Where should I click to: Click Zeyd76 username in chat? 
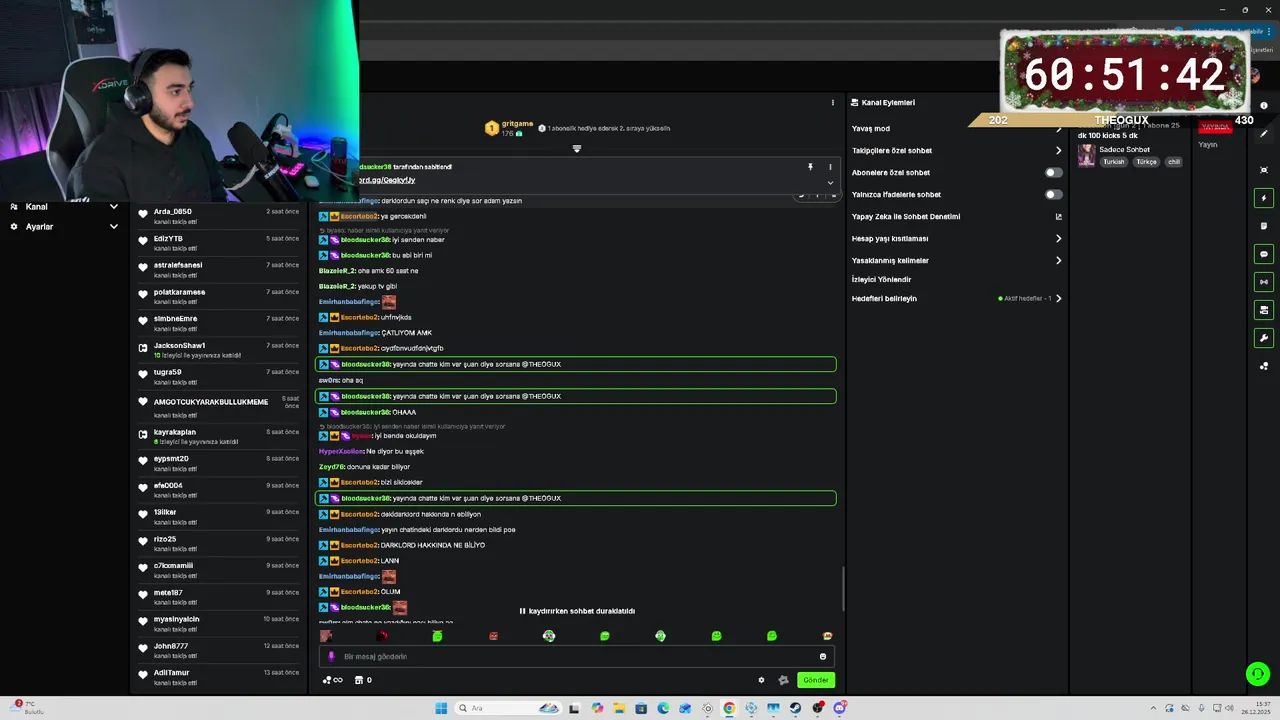pos(331,467)
